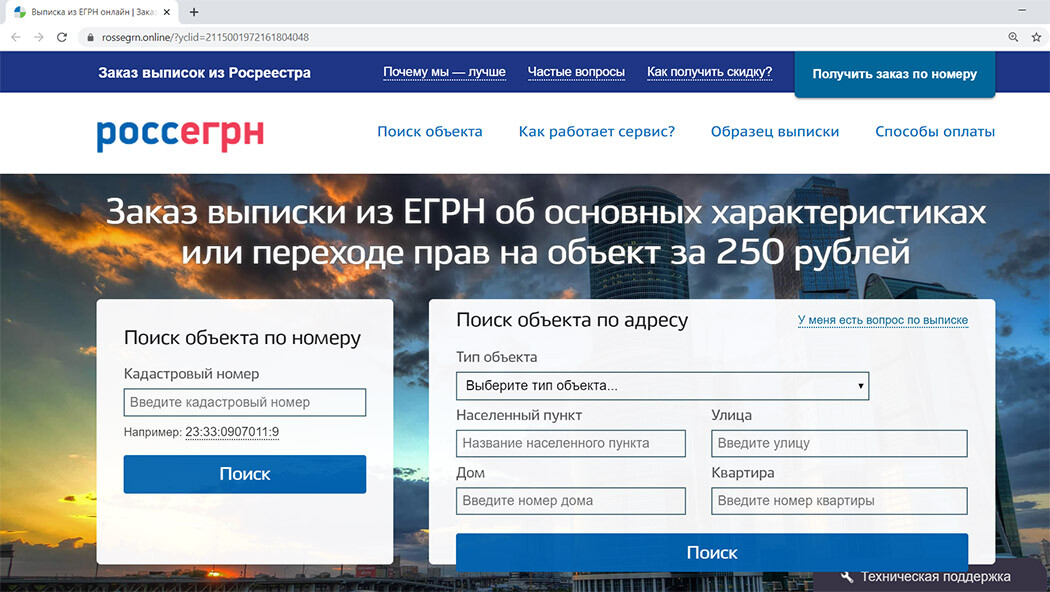
Task: Click 'Поиск объекта по номеру' heading
Action: (242, 338)
